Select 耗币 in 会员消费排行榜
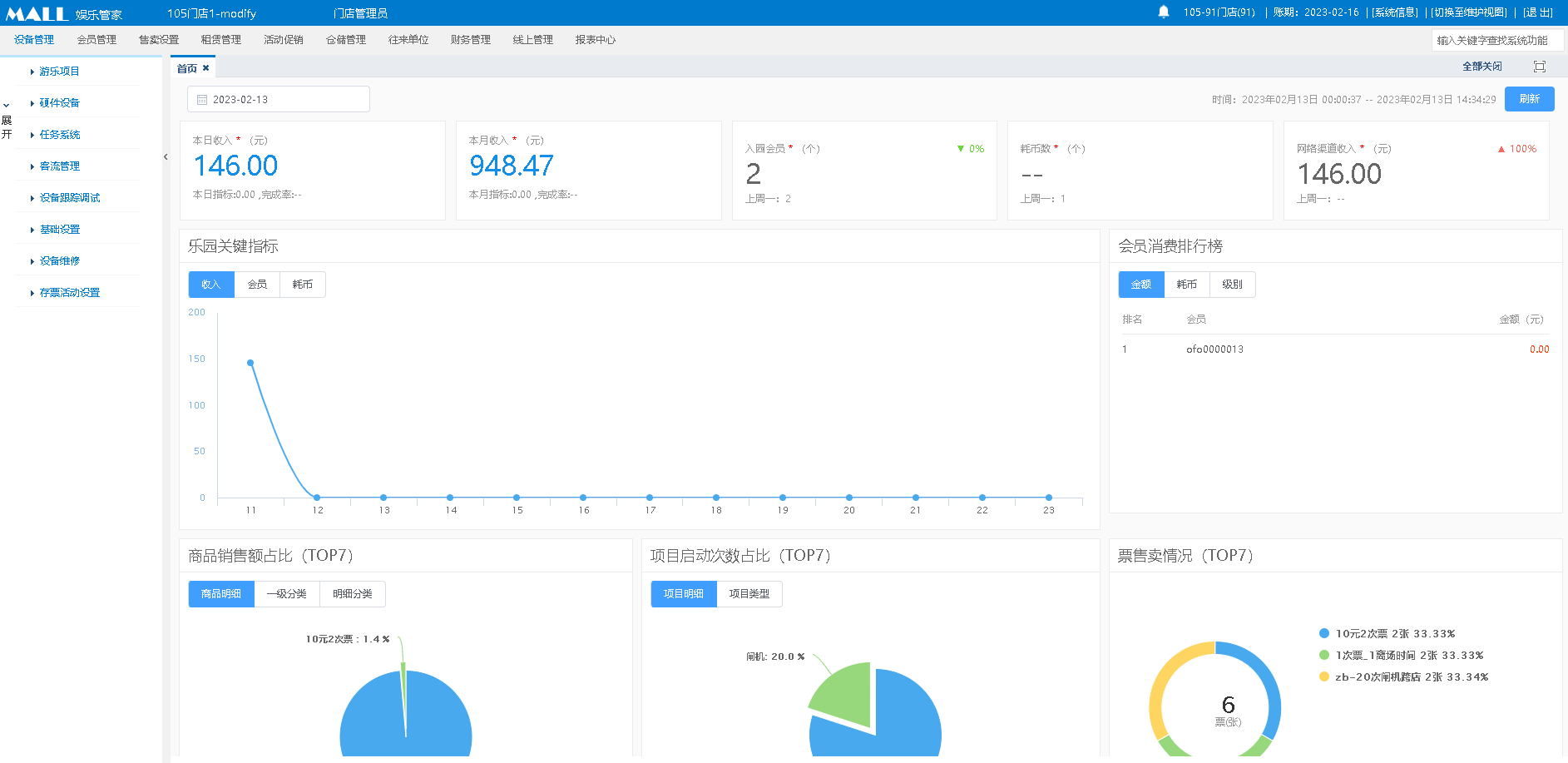This screenshot has height=763, width=1568. [1187, 285]
